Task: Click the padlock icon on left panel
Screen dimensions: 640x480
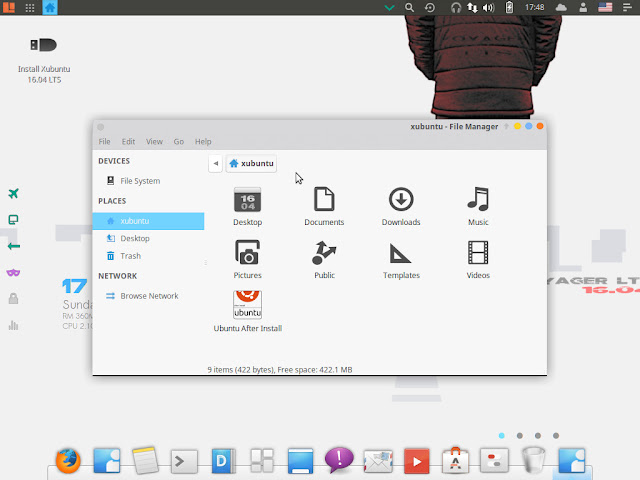Action: point(13,298)
